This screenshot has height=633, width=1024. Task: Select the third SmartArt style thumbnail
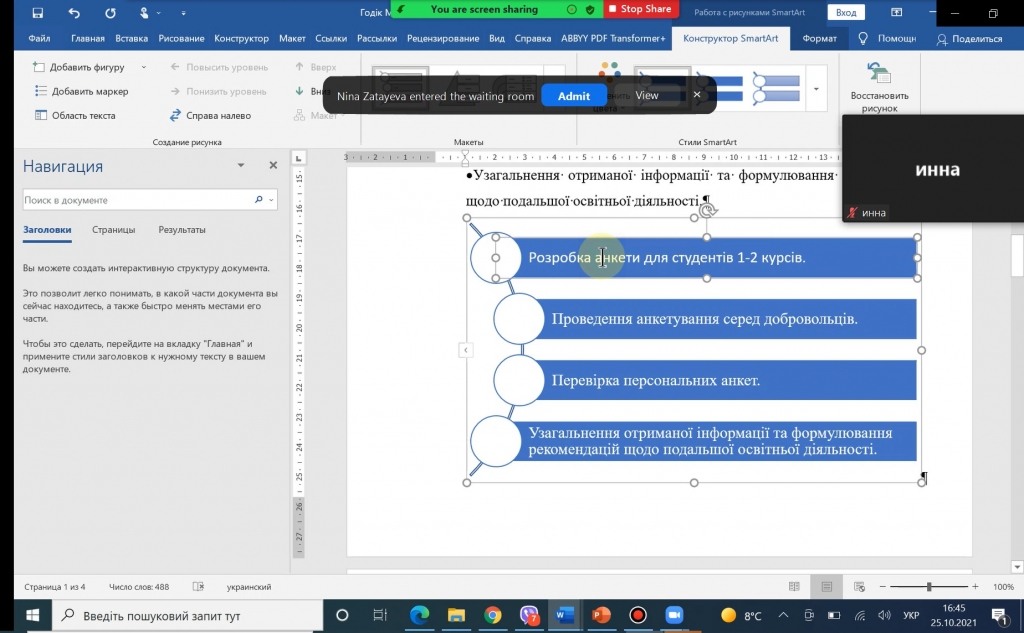point(776,89)
